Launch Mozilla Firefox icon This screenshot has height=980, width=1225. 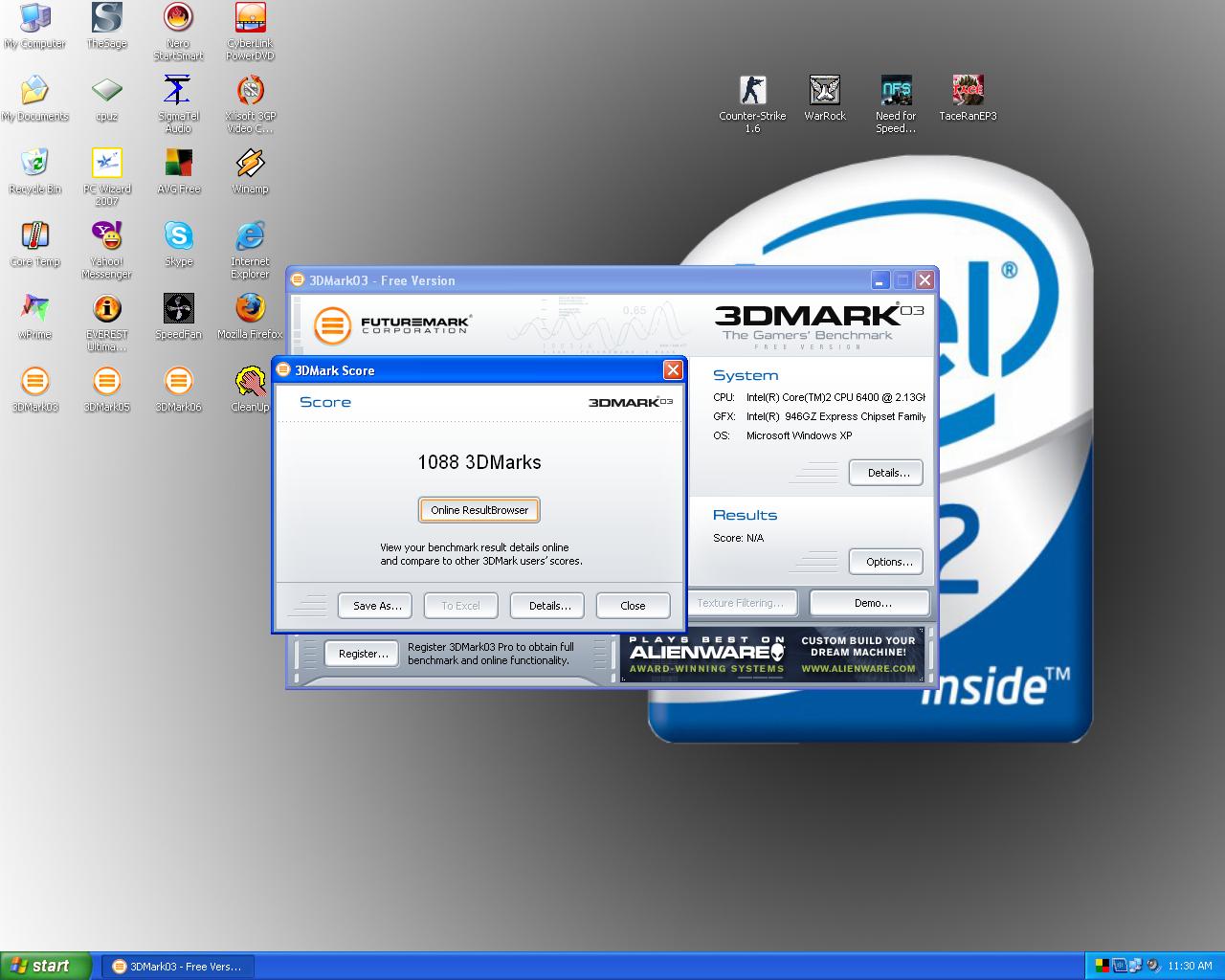(250, 318)
